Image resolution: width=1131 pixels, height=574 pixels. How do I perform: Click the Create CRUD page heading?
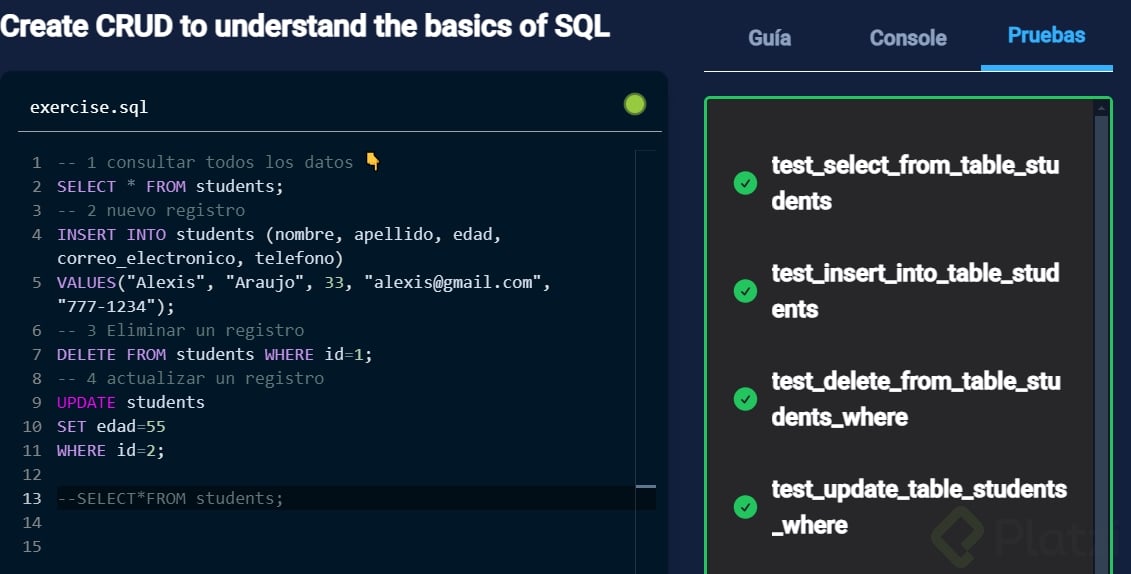coord(305,26)
